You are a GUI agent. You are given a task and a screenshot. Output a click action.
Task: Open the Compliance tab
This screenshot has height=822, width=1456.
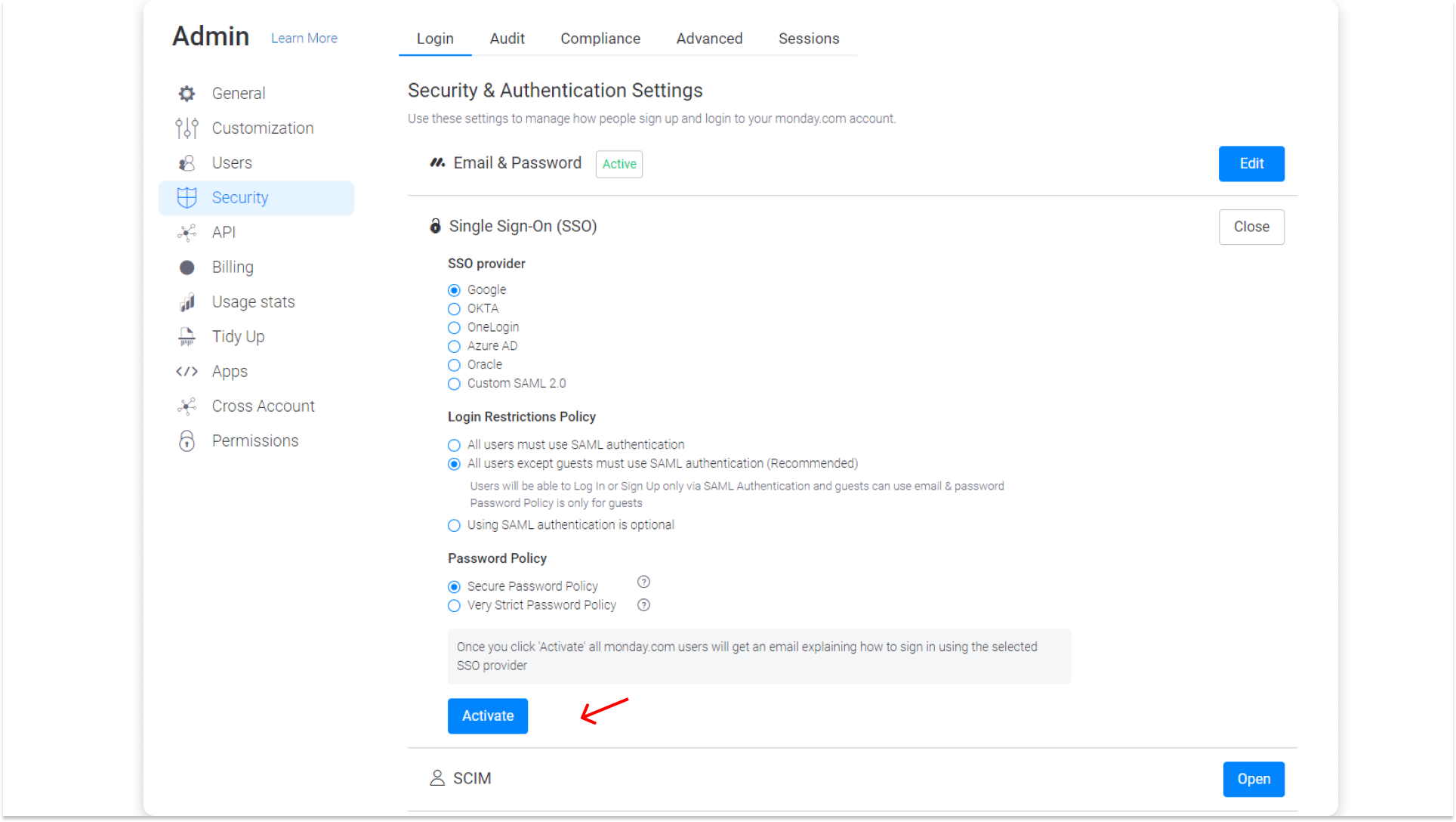point(600,39)
